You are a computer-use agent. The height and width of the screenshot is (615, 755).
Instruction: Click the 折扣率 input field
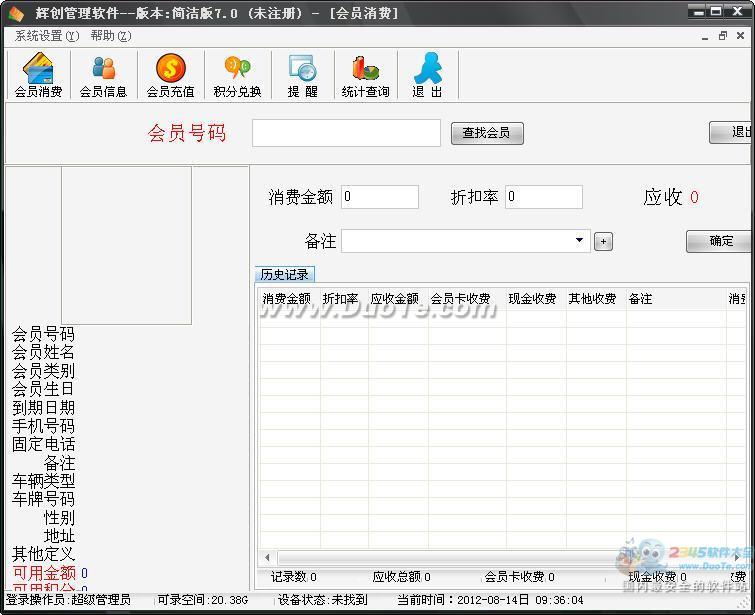click(x=543, y=197)
